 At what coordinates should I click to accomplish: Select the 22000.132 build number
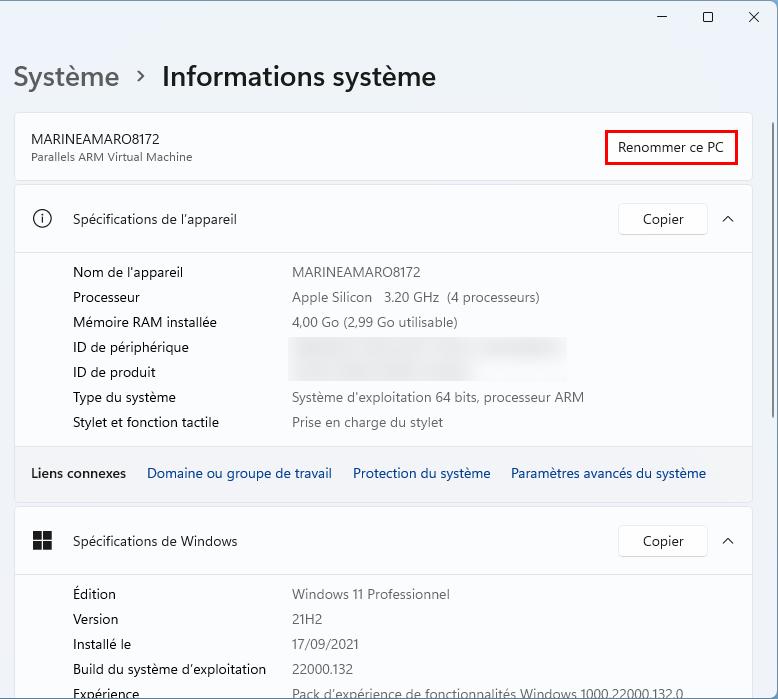[322, 670]
